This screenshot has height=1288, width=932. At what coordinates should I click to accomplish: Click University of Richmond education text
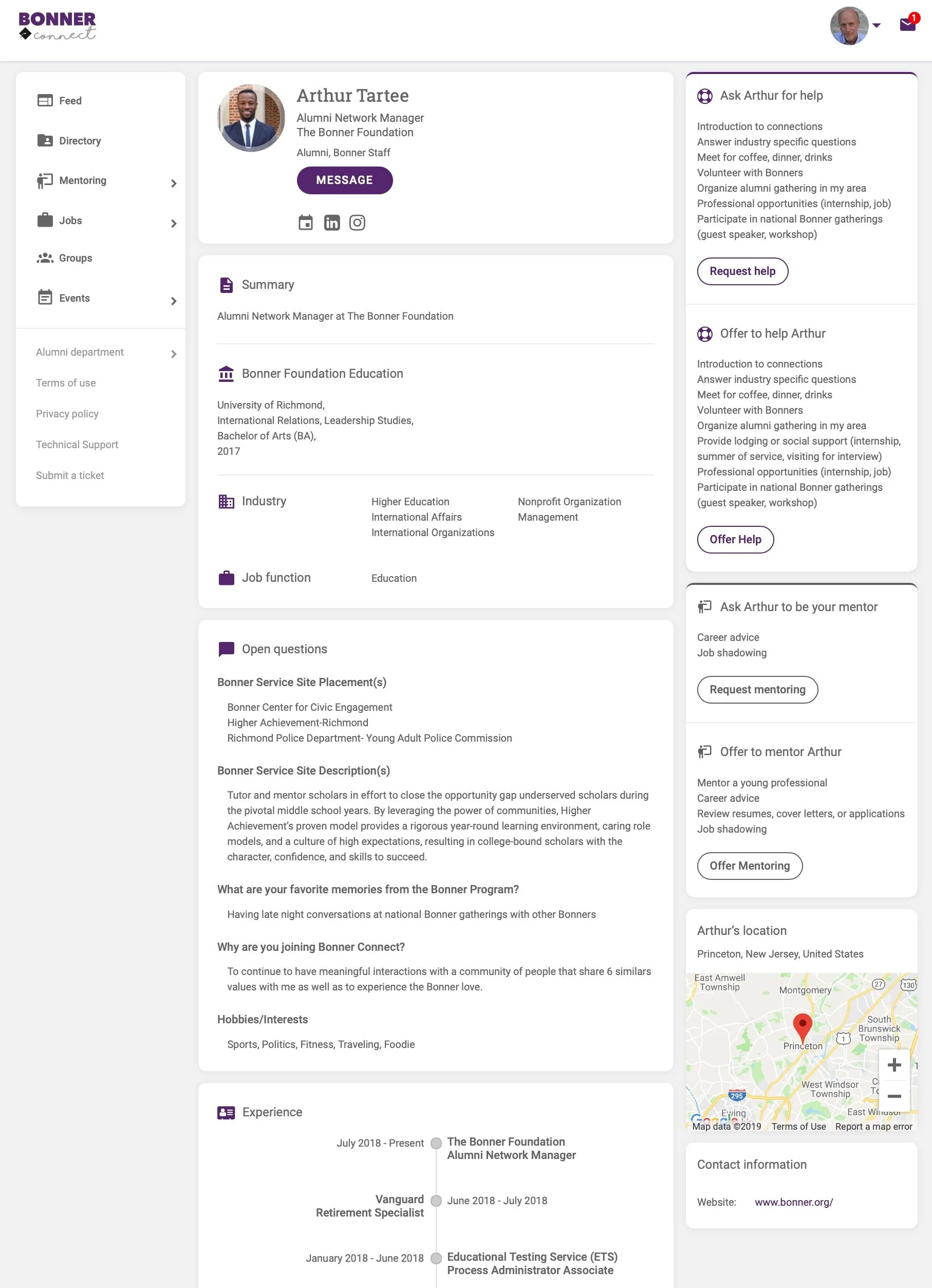pyautogui.click(x=271, y=405)
